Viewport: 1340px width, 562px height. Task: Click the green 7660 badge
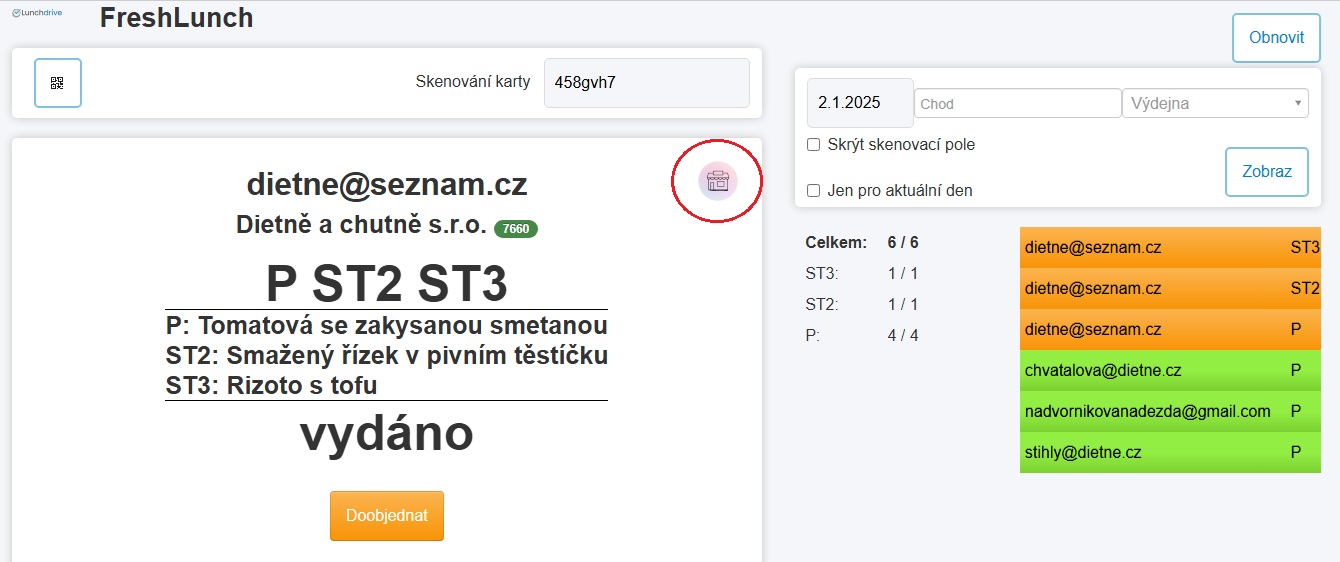516,229
